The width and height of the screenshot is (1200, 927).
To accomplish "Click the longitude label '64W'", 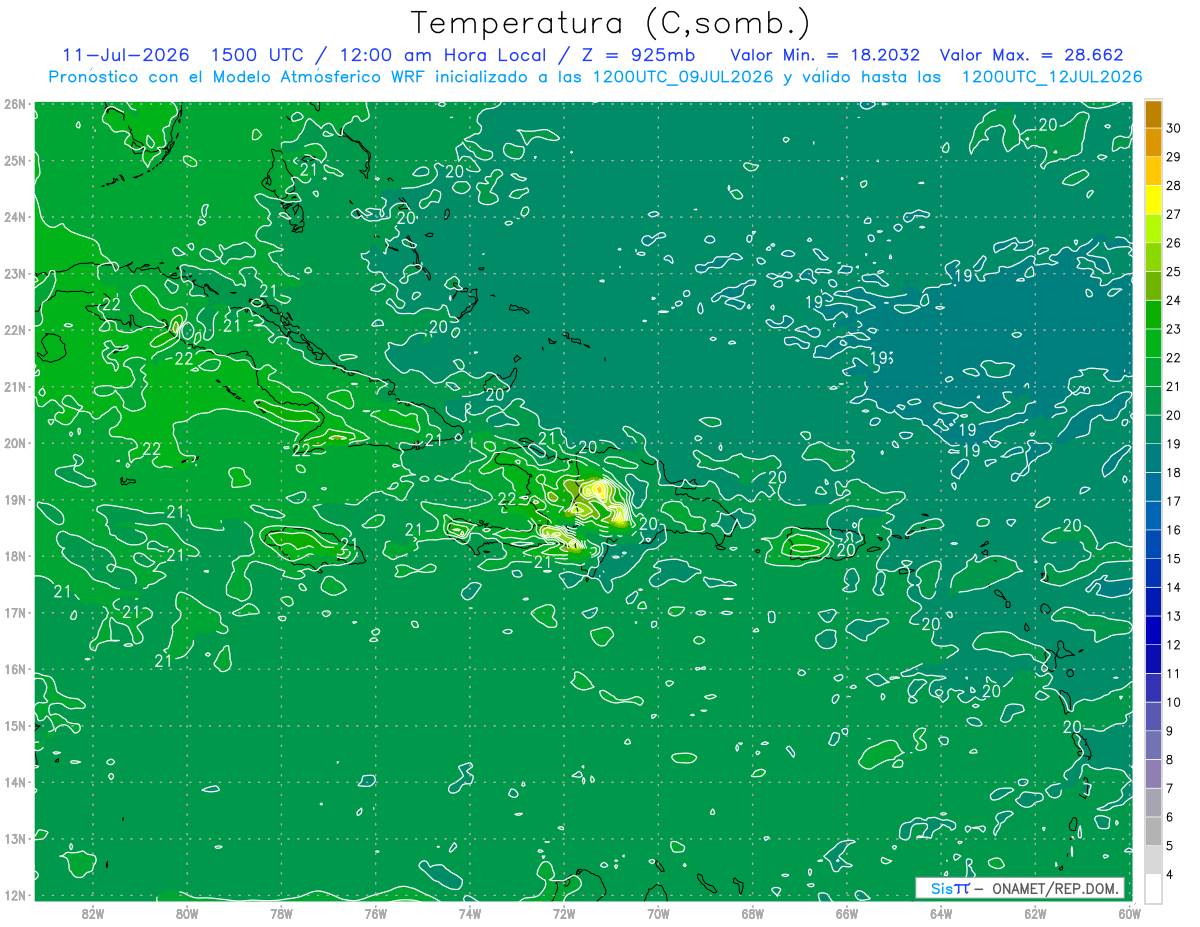I will (x=941, y=913).
